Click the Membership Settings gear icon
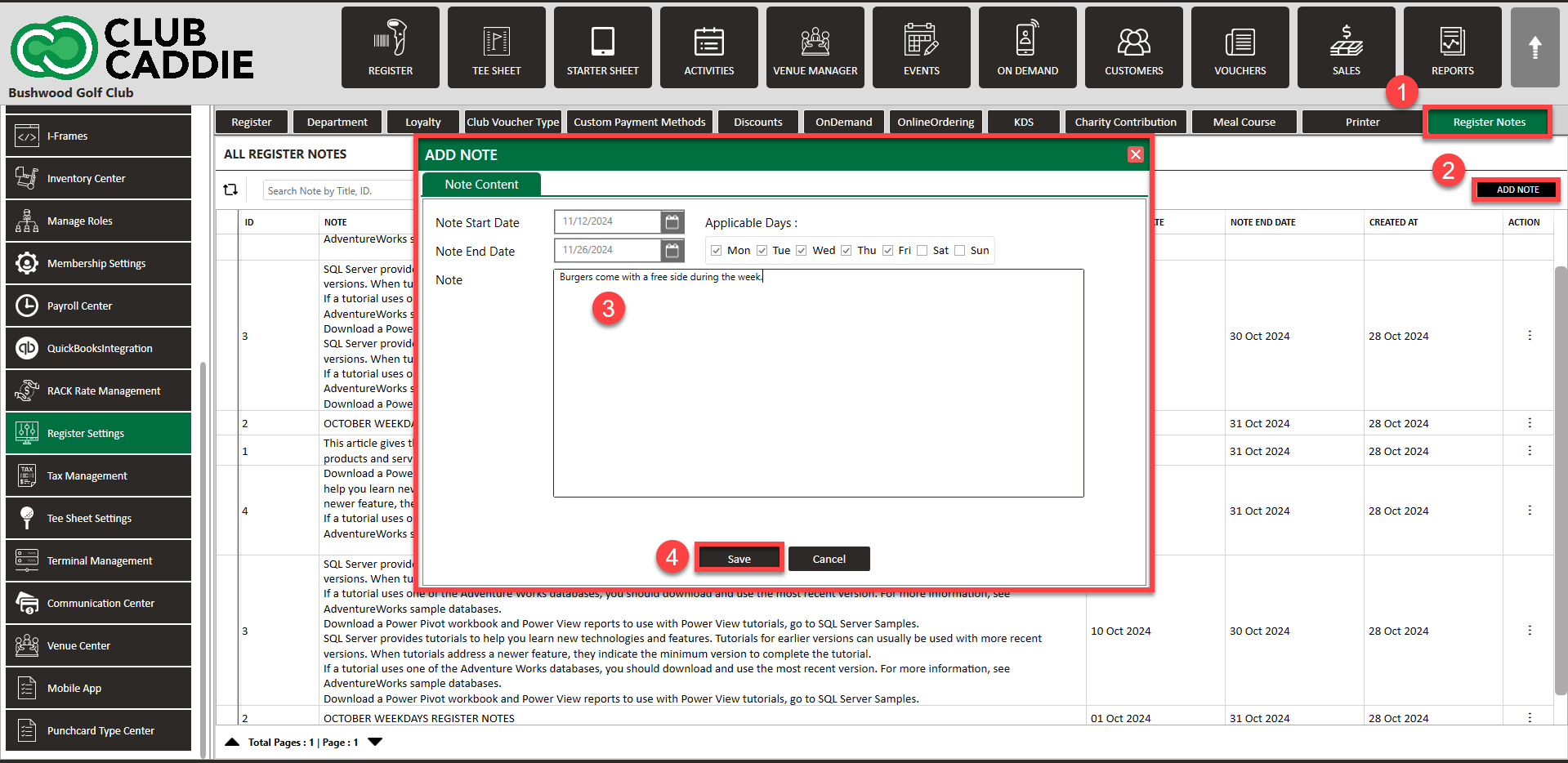This screenshot has width=1568, height=763. pyautogui.click(x=27, y=263)
